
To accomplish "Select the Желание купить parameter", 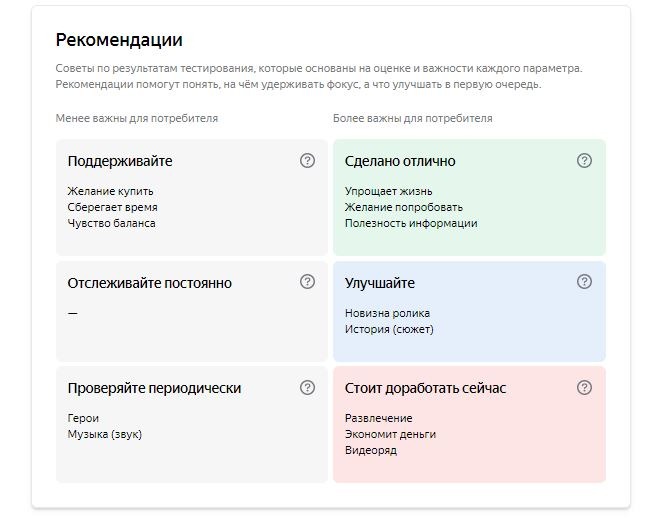I will (110, 191).
